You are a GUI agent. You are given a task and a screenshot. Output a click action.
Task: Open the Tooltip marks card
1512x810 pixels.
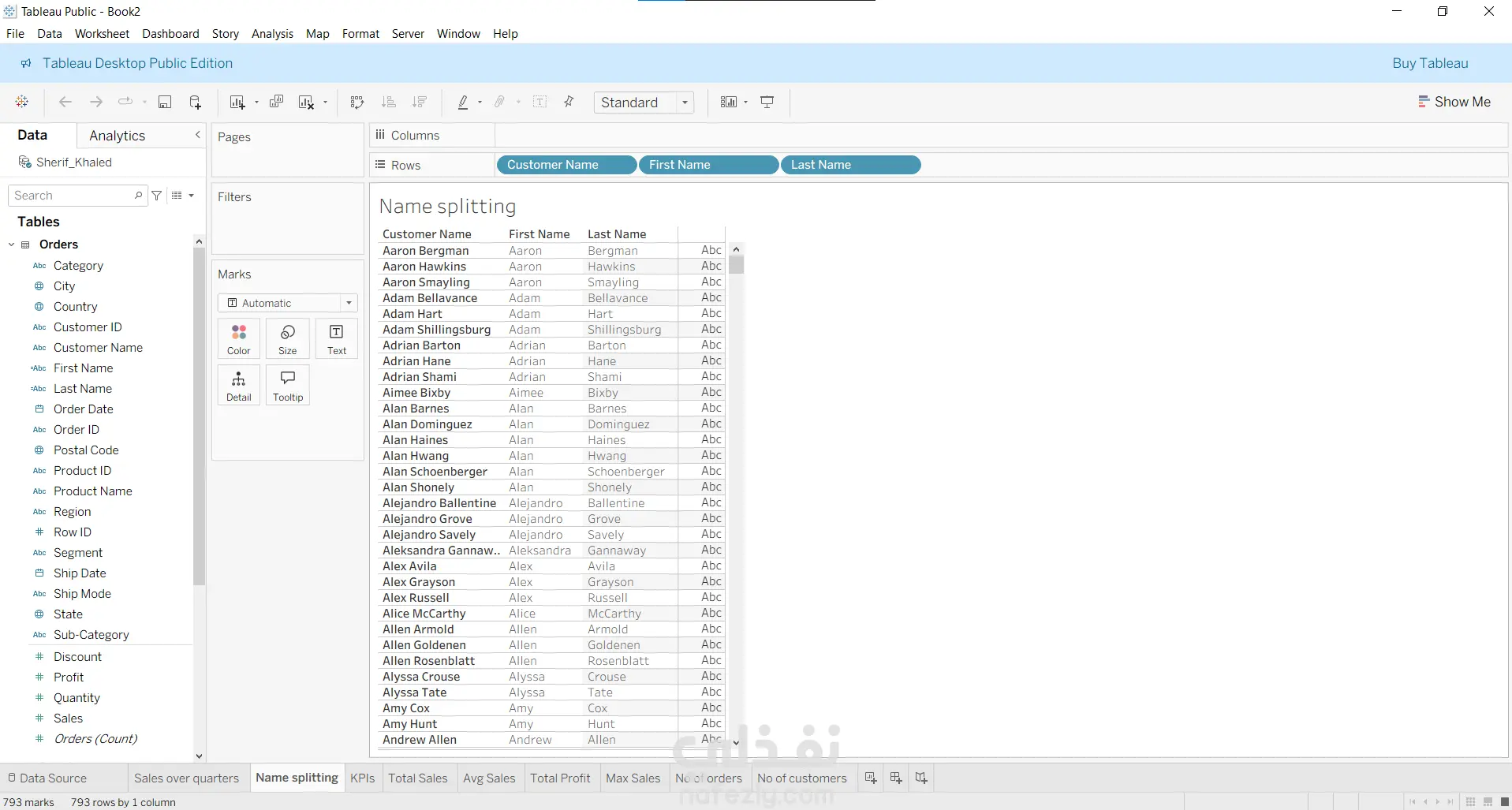[x=288, y=386]
